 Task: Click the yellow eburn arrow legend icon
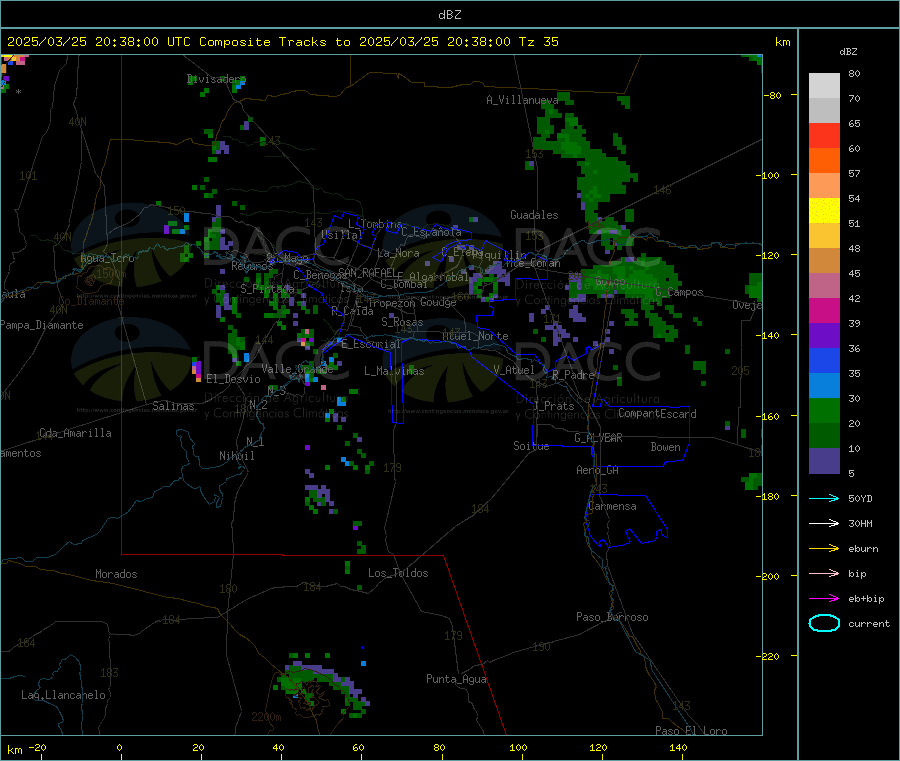824,548
